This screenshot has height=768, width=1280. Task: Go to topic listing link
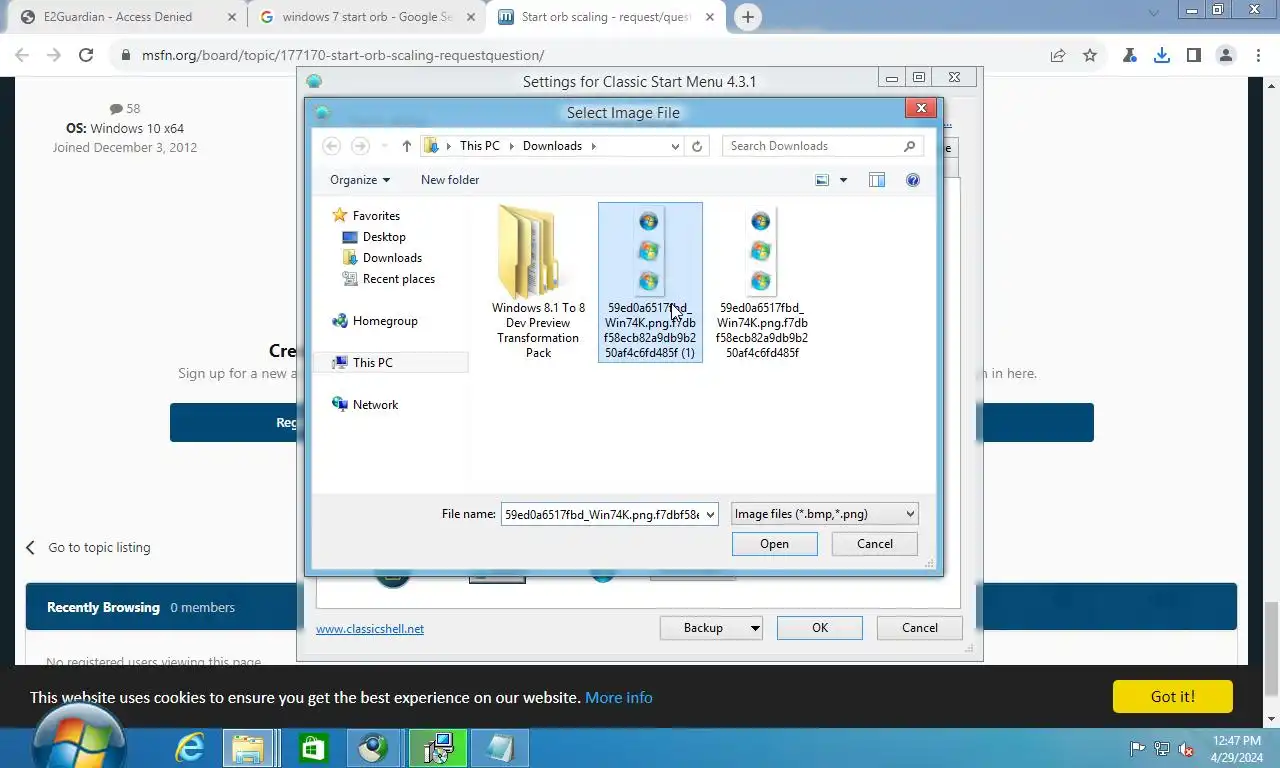click(99, 548)
